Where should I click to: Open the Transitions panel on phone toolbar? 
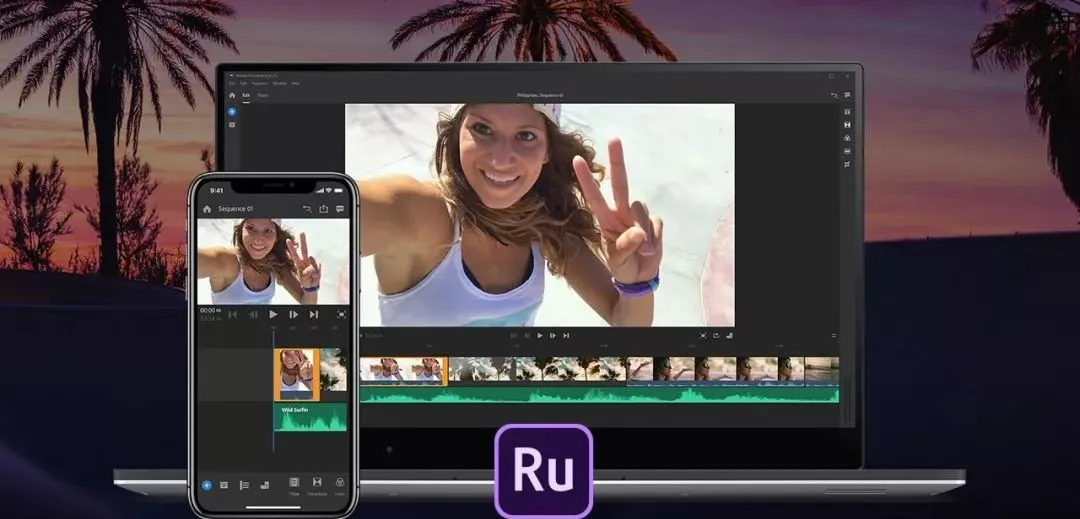tap(317, 485)
